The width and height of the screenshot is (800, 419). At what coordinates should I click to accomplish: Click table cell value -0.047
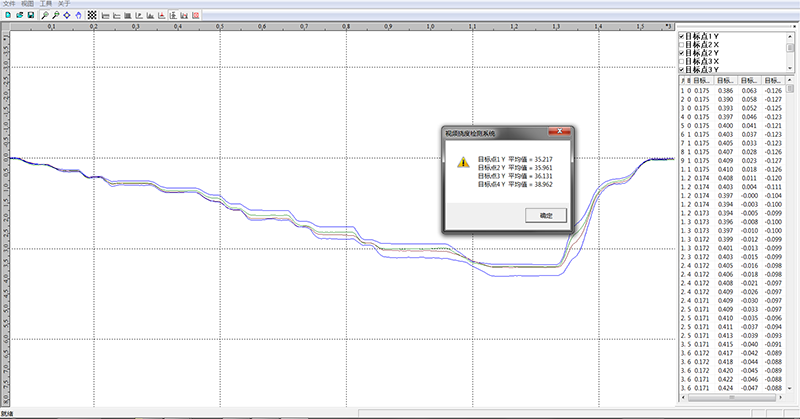[x=749, y=388]
